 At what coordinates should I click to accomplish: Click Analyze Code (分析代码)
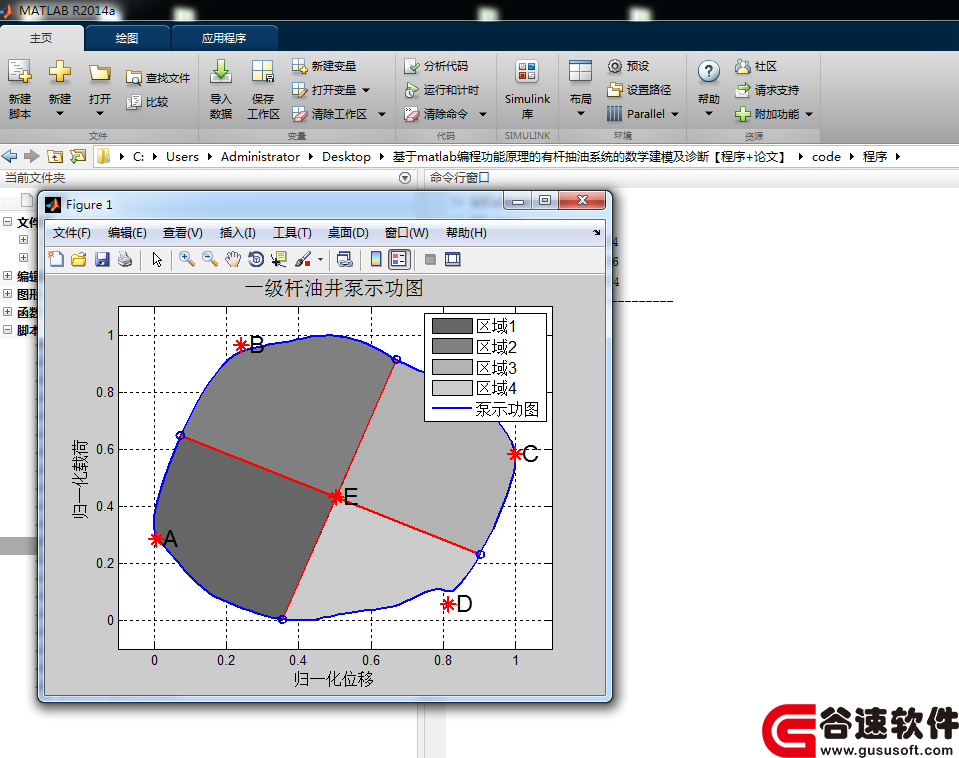pos(436,65)
